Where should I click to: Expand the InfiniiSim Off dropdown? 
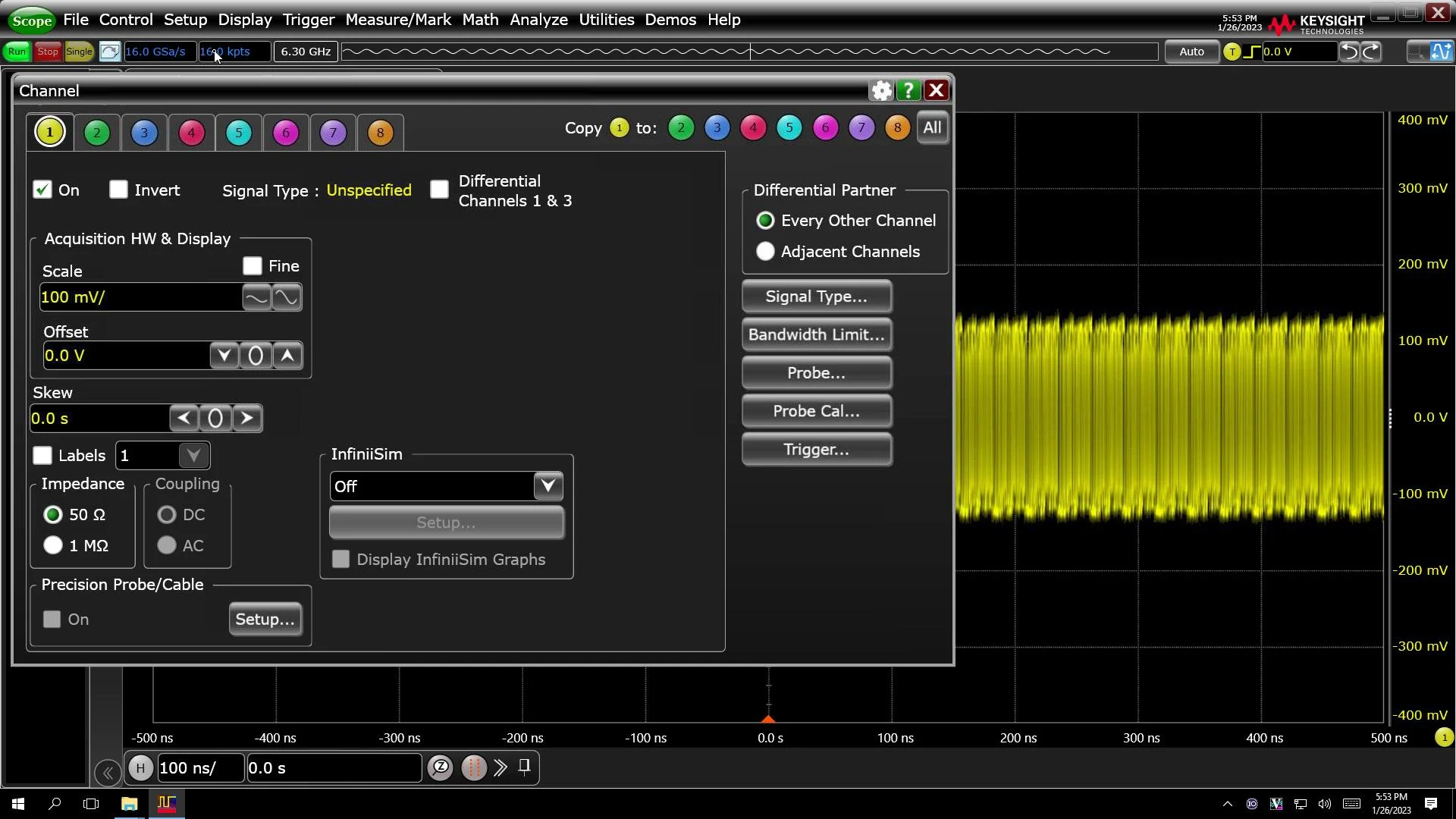[x=548, y=486]
